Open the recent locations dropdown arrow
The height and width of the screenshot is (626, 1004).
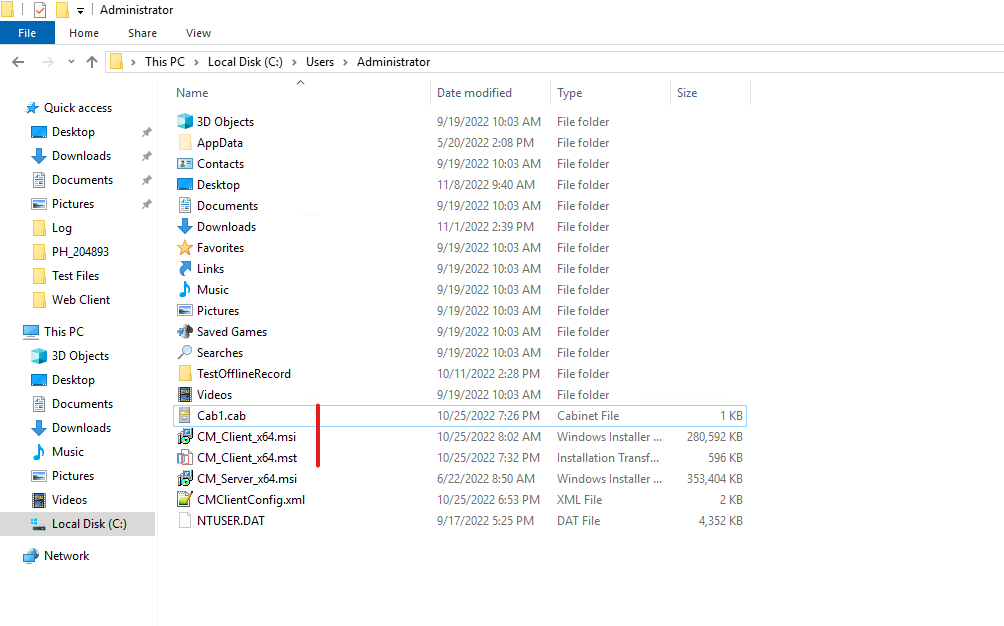point(70,62)
